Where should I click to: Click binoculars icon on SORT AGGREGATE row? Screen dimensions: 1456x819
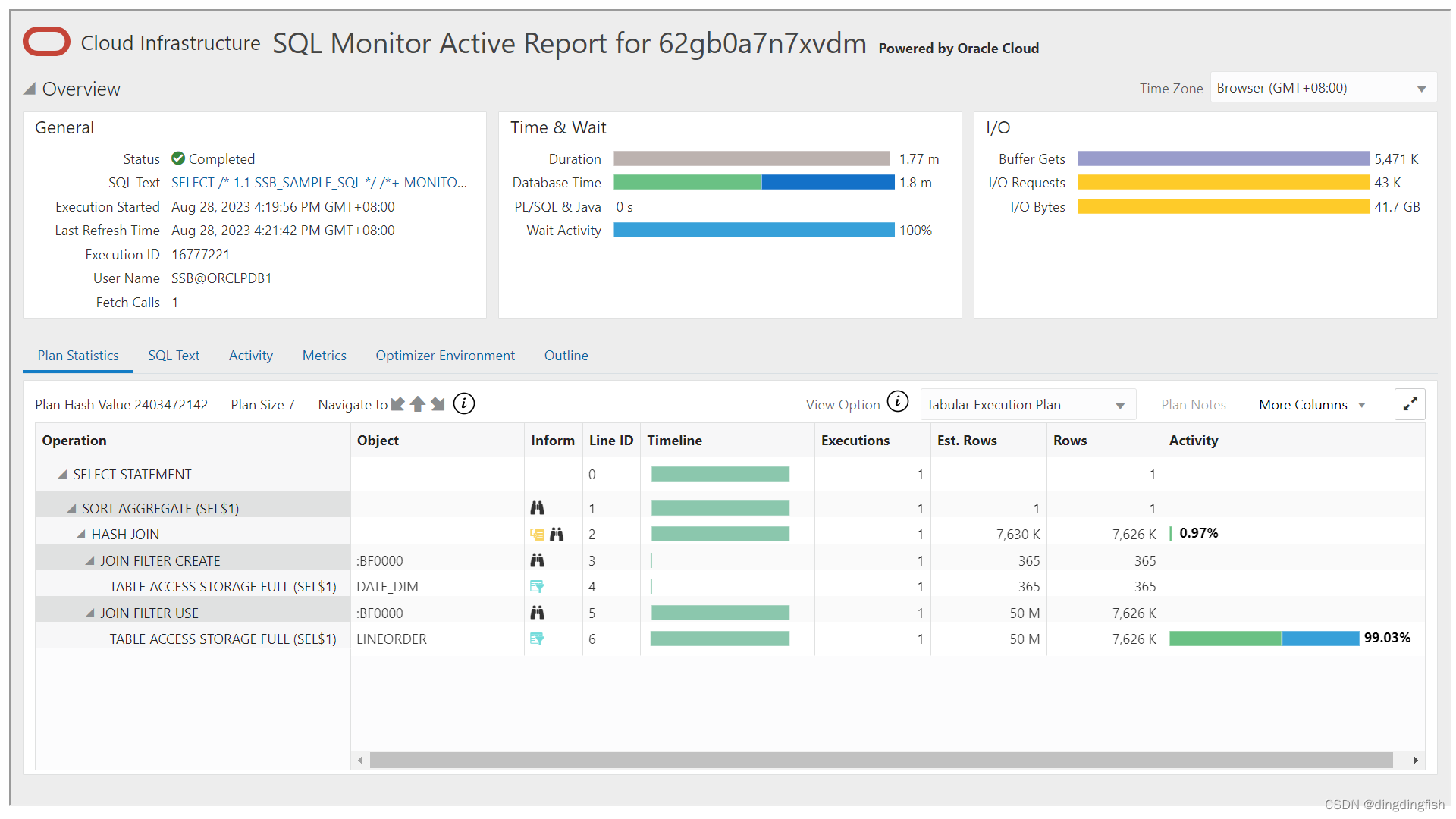coord(537,508)
